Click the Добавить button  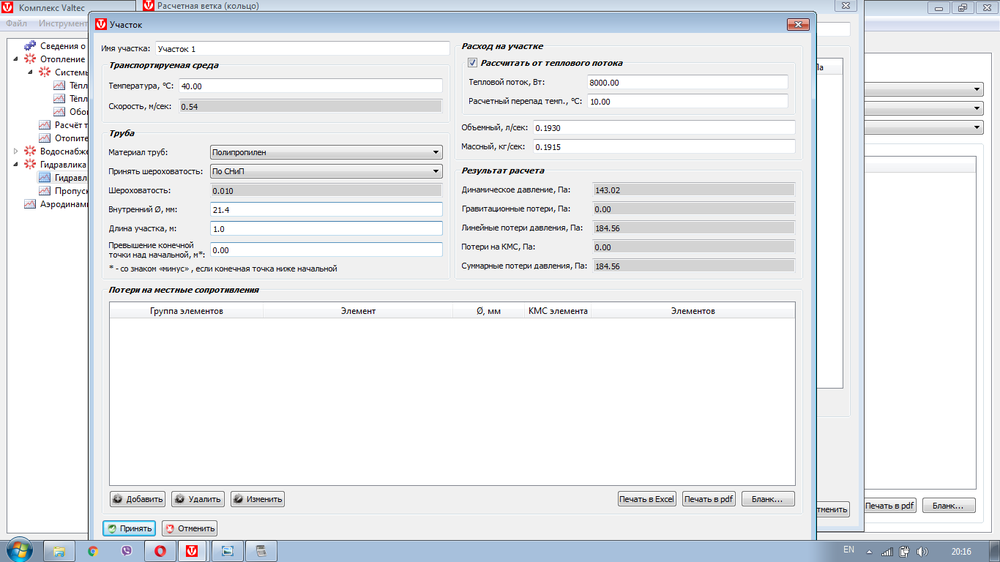coord(138,499)
